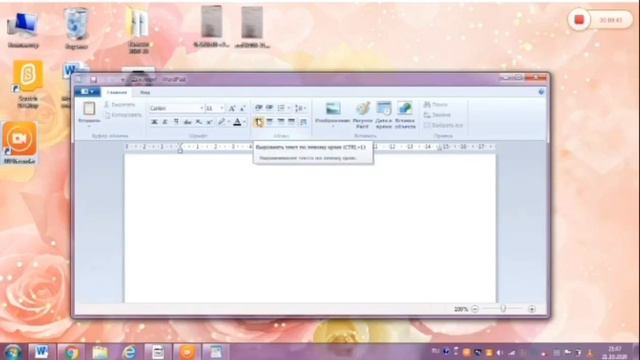
Task: Select Center text alignment
Action: pos(270,122)
